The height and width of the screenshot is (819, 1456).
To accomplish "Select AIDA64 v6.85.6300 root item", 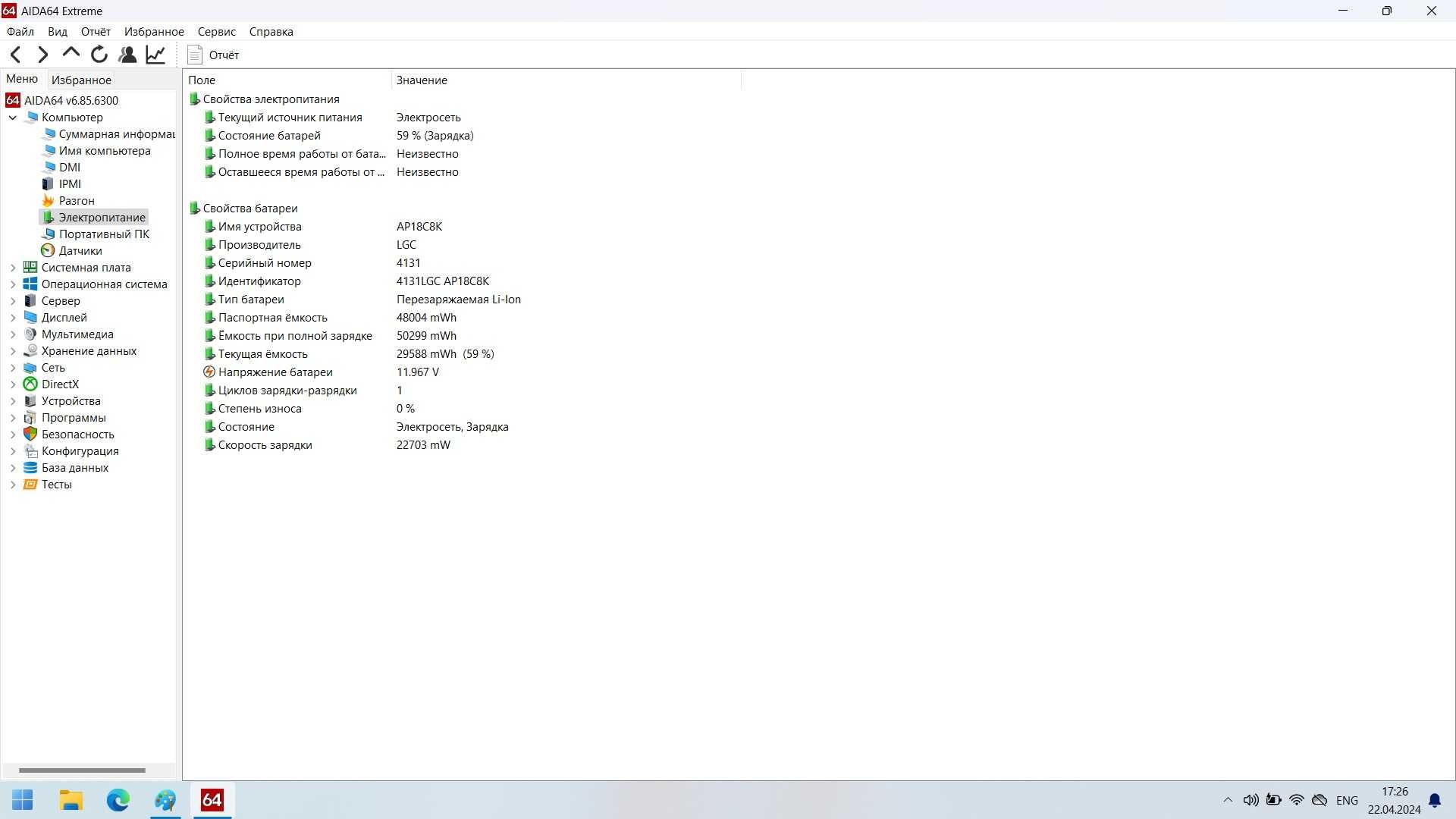I will tap(62, 100).
